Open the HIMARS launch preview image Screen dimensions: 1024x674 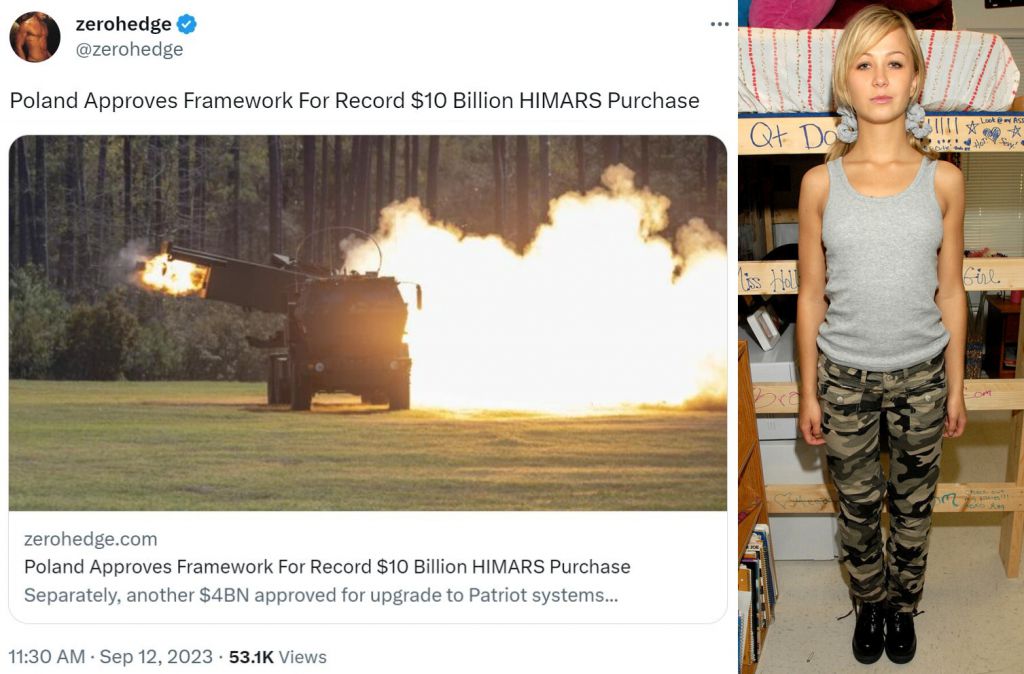click(368, 323)
